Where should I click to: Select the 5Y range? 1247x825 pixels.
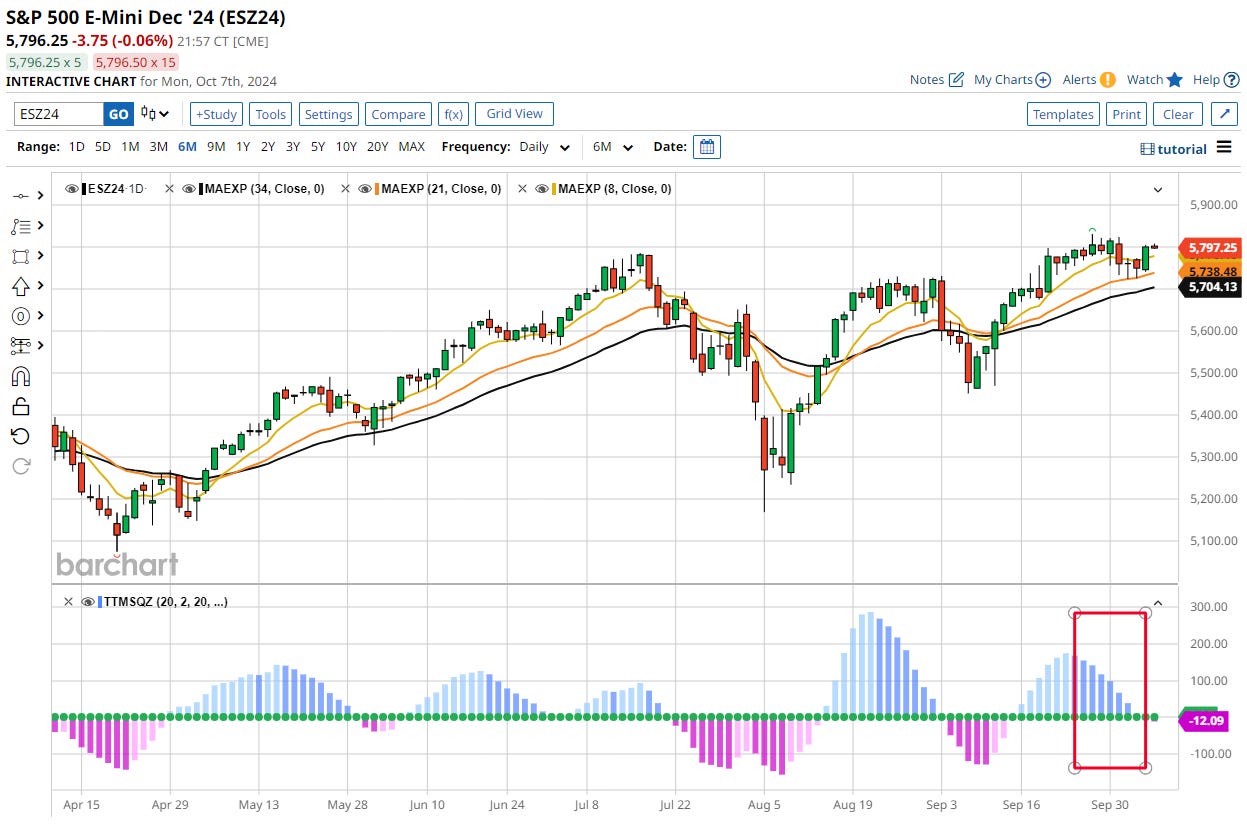pyautogui.click(x=317, y=147)
